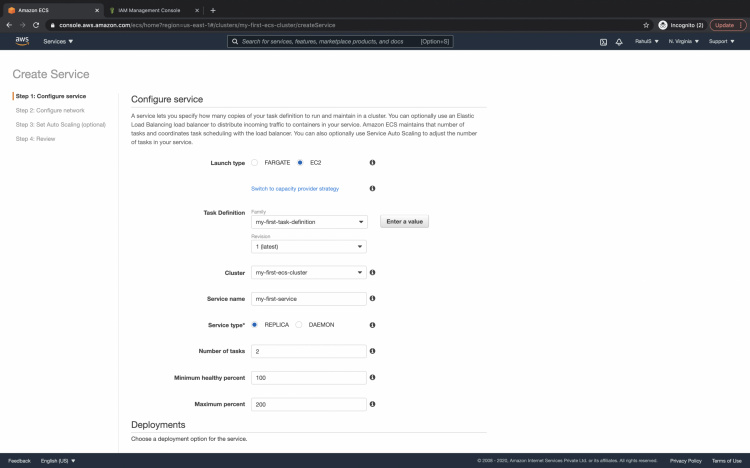
Task: Click info icon beside Minimum healthy percent
Action: coord(372,377)
